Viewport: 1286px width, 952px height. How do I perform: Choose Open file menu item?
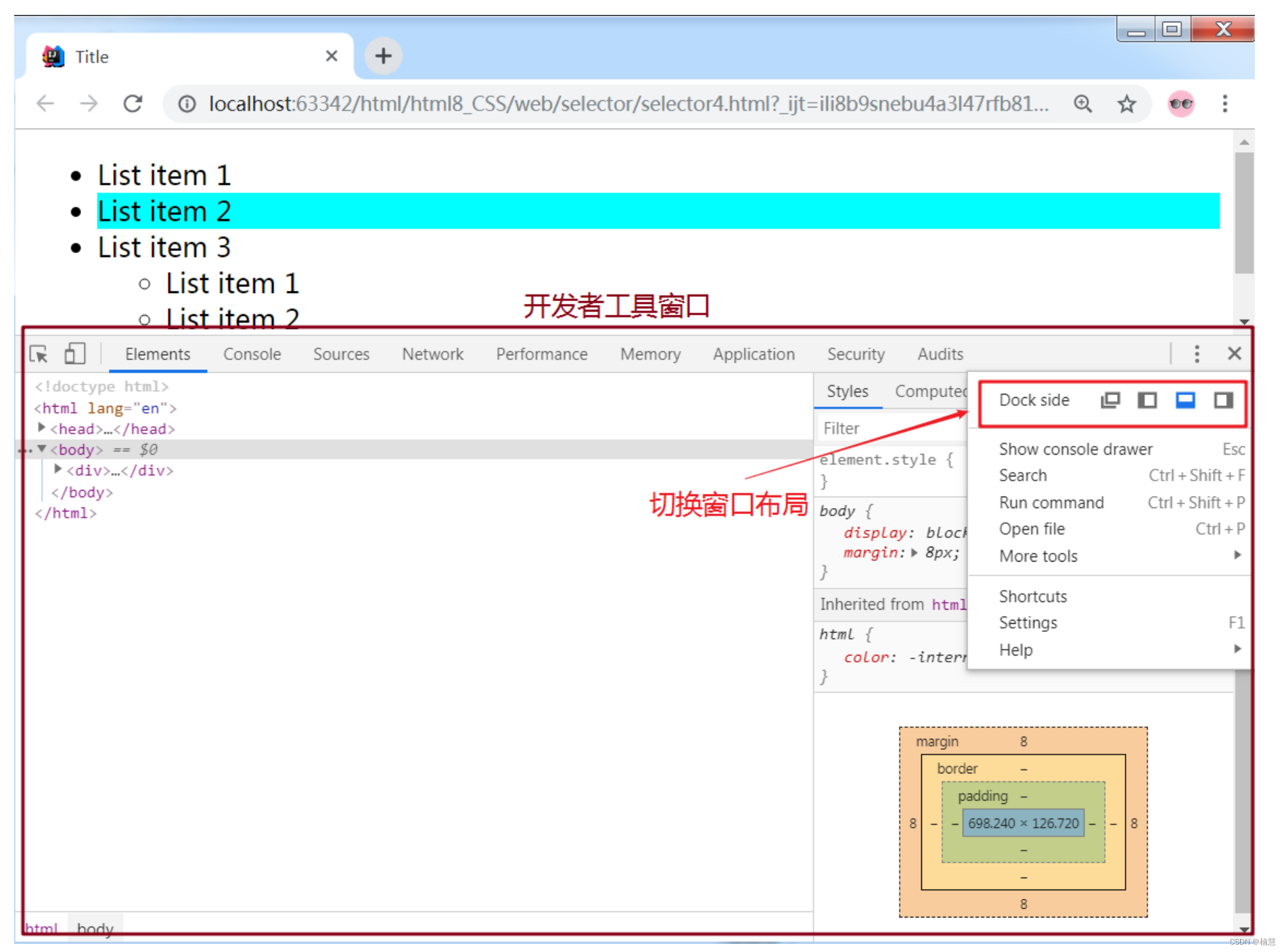pyautogui.click(x=1109, y=529)
